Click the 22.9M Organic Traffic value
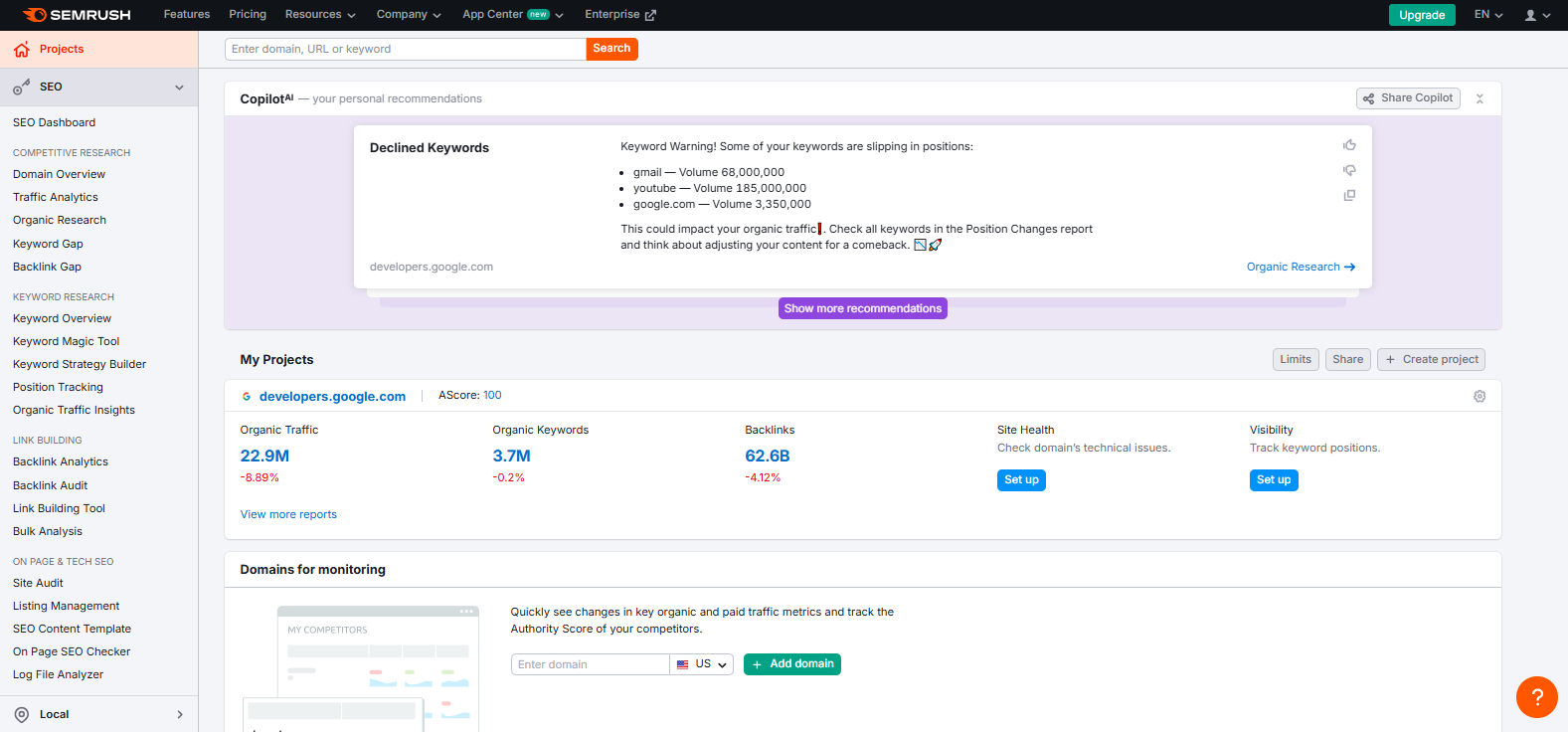The image size is (1568, 732). pos(264,456)
